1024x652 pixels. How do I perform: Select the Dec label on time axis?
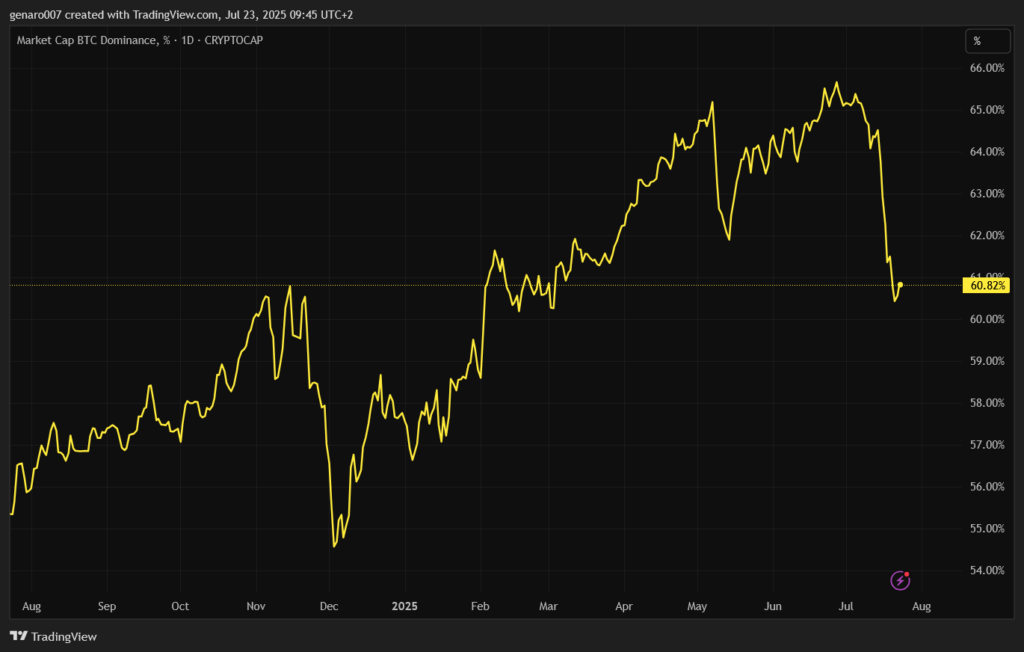329,606
